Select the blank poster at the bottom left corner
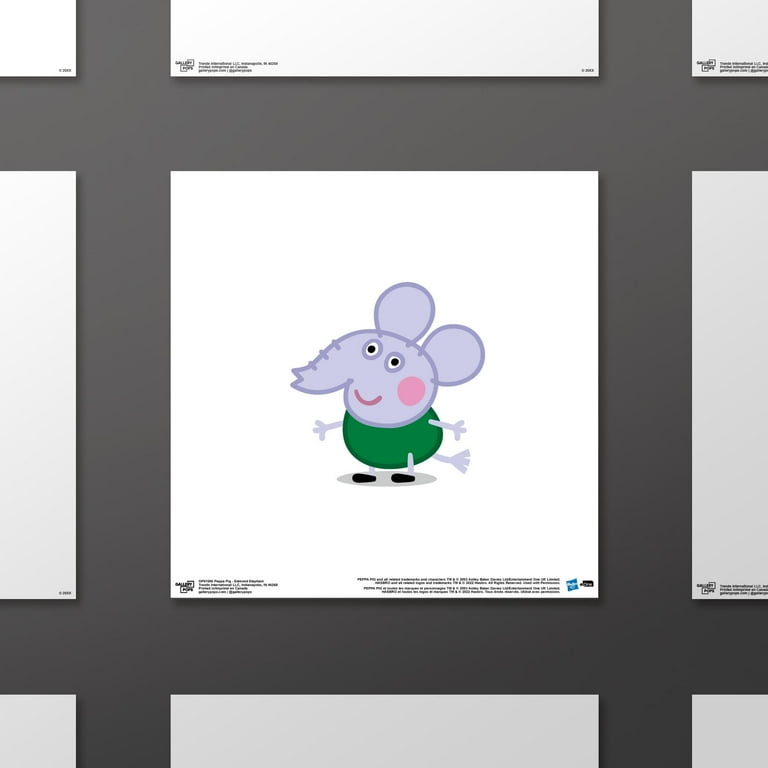 (x=37, y=730)
